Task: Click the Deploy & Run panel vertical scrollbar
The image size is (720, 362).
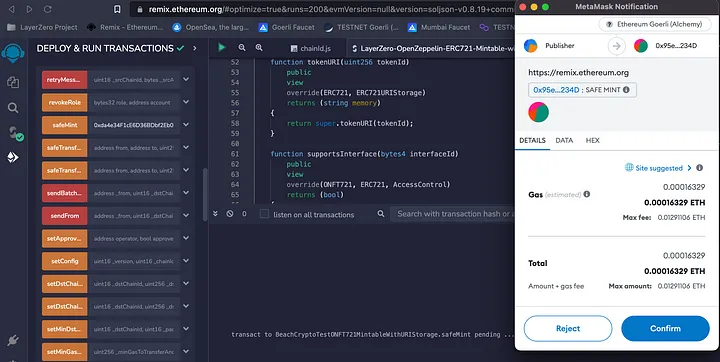Action: tap(205, 194)
